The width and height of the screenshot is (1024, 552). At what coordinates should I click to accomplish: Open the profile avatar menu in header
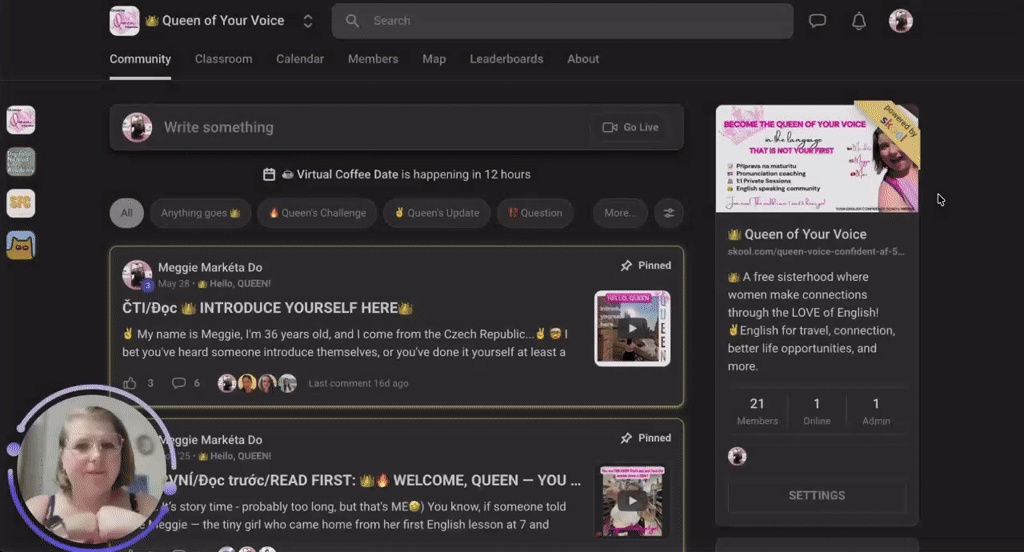click(x=901, y=21)
